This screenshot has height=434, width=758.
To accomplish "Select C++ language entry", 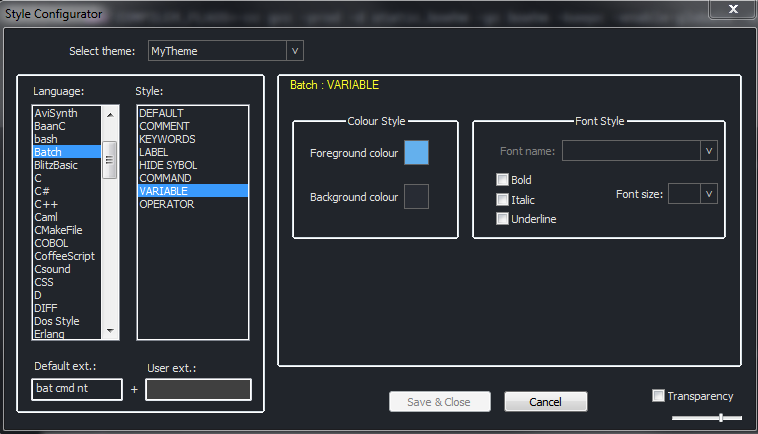I will click(x=67, y=204).
